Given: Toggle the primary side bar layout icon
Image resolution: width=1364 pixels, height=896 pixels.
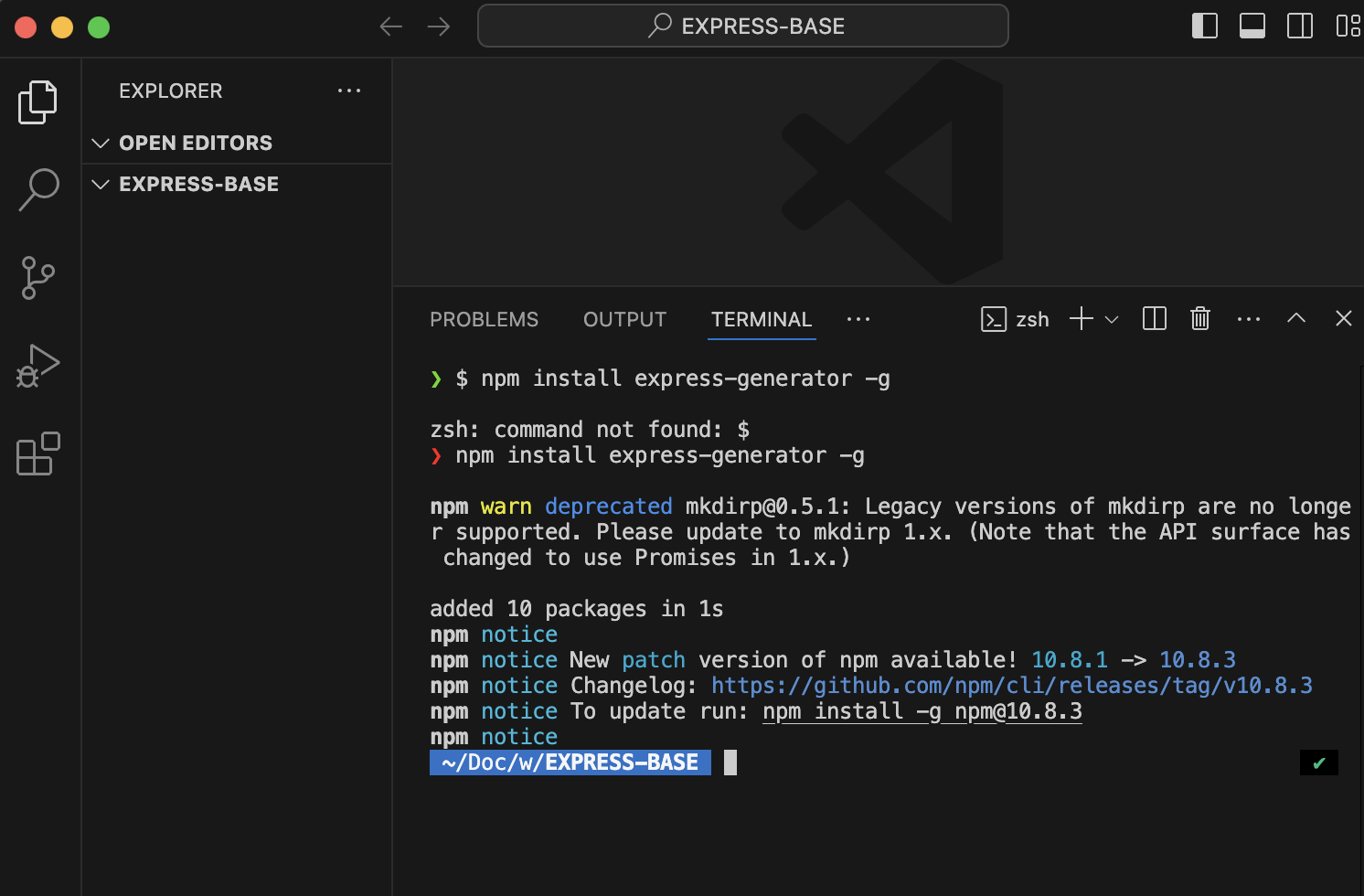Looking at the screenshot, I should [1205, 26].
